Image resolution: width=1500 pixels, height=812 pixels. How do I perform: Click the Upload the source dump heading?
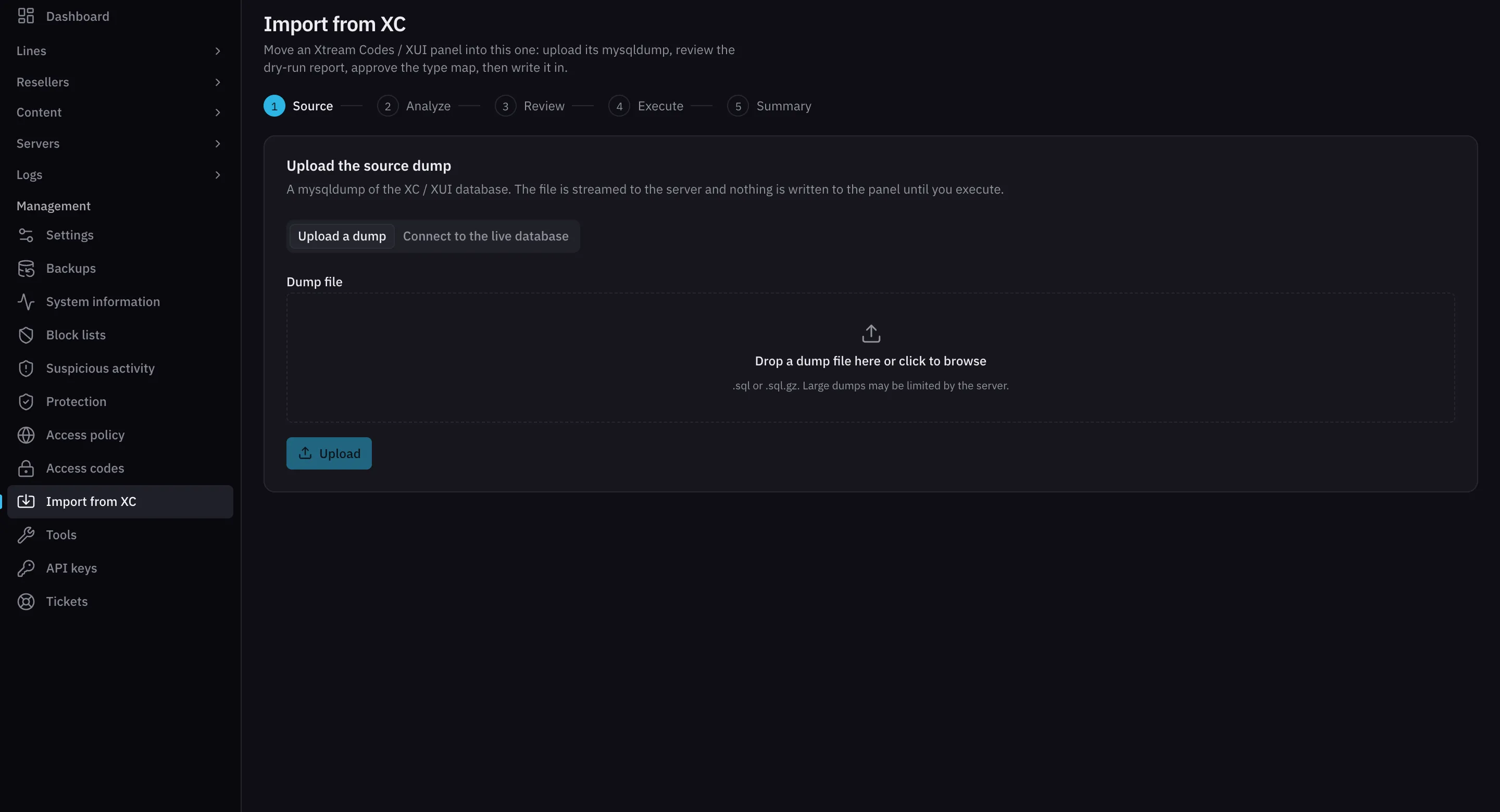pos(369,166)
